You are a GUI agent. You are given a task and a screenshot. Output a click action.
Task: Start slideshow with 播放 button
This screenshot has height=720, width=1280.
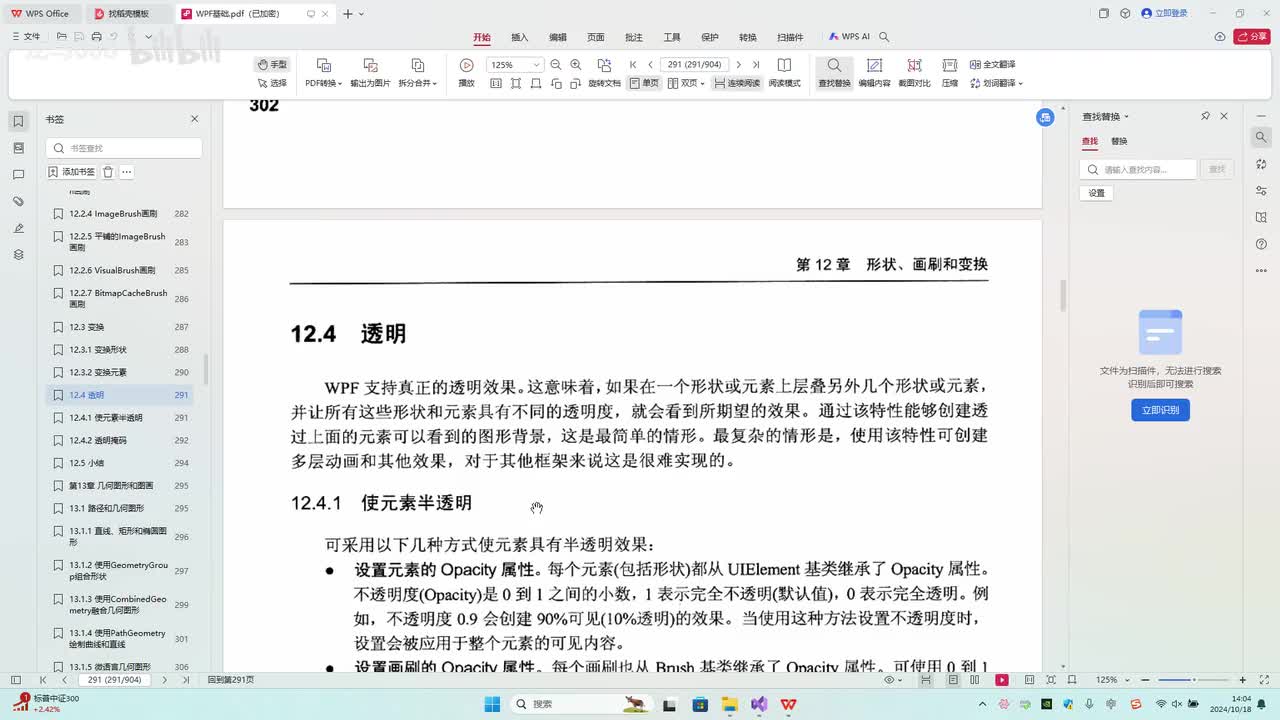tap(466, 73)
